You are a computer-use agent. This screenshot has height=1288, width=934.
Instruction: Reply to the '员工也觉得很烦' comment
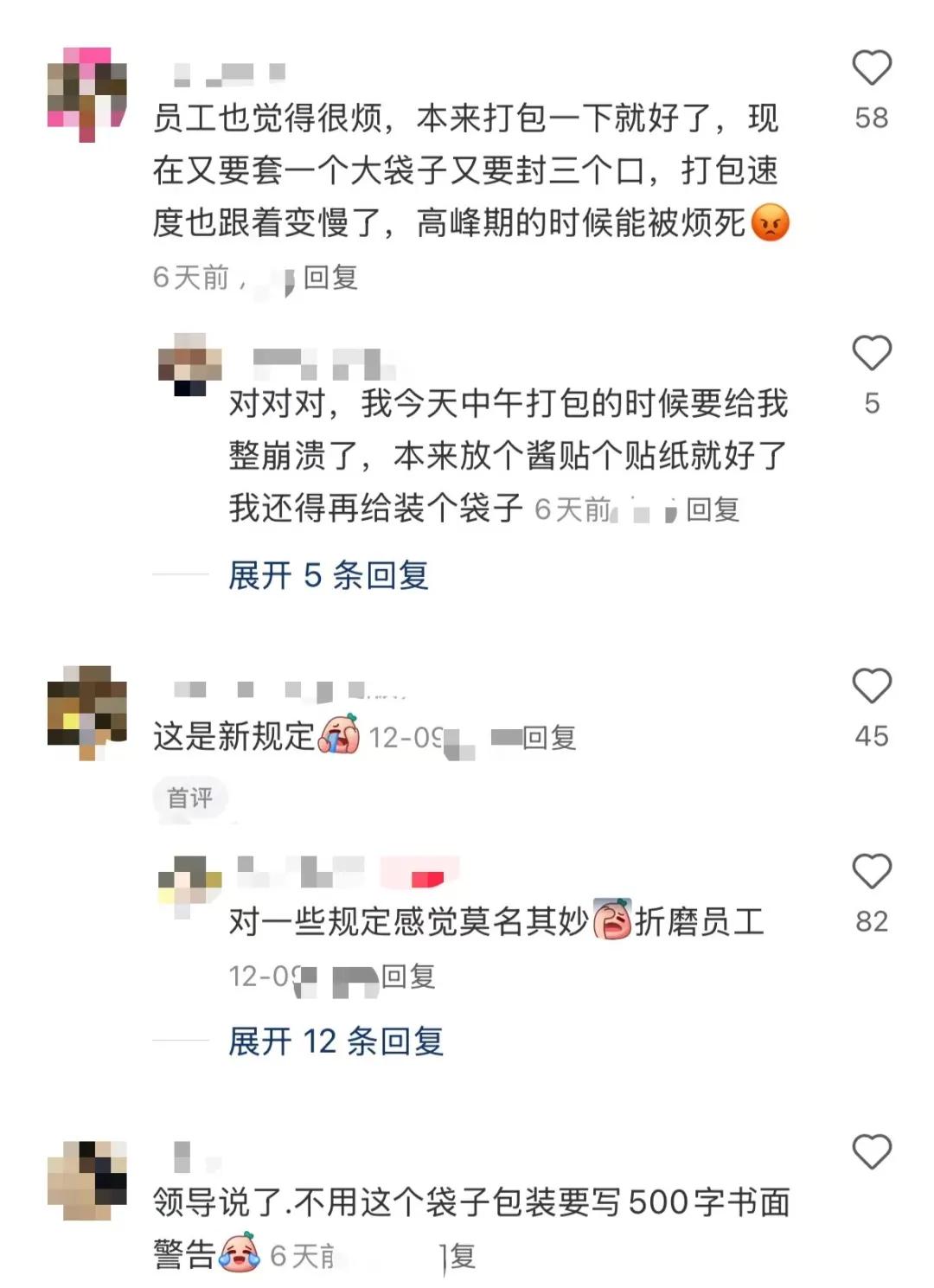tap(330, 278)
